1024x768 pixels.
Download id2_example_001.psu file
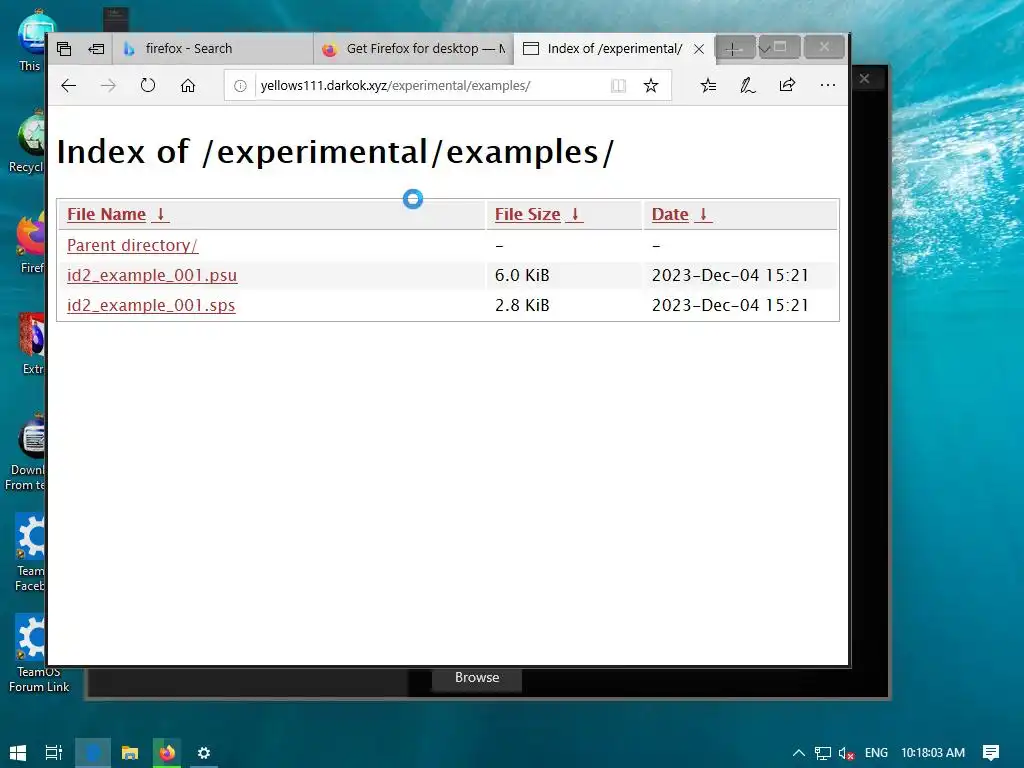click(x=152, y=275)
